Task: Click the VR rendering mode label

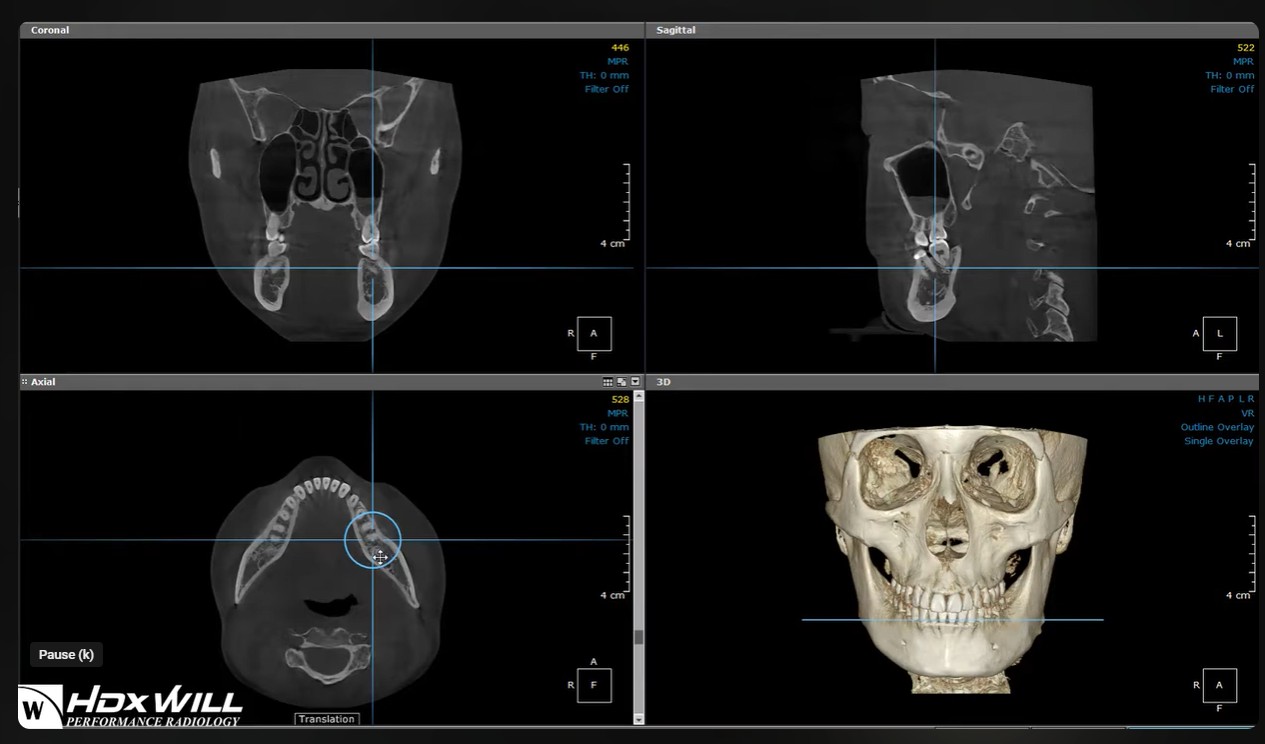Action: coord(1247,413)
